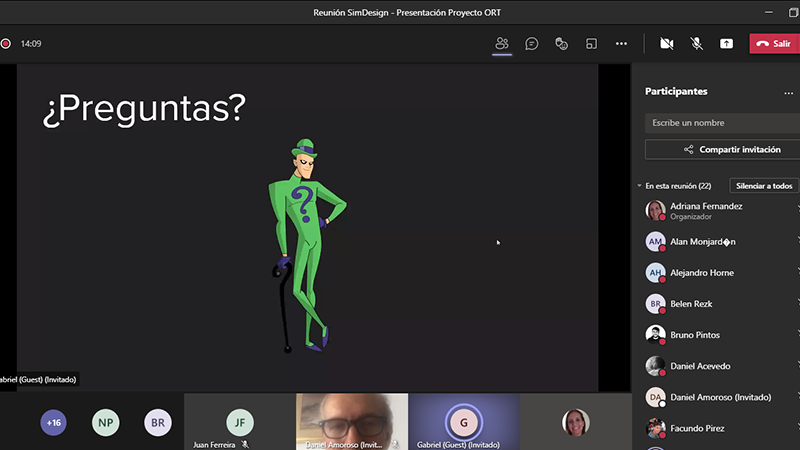
Task: Leave the meeting with Salir button
Action: (774, 44)
